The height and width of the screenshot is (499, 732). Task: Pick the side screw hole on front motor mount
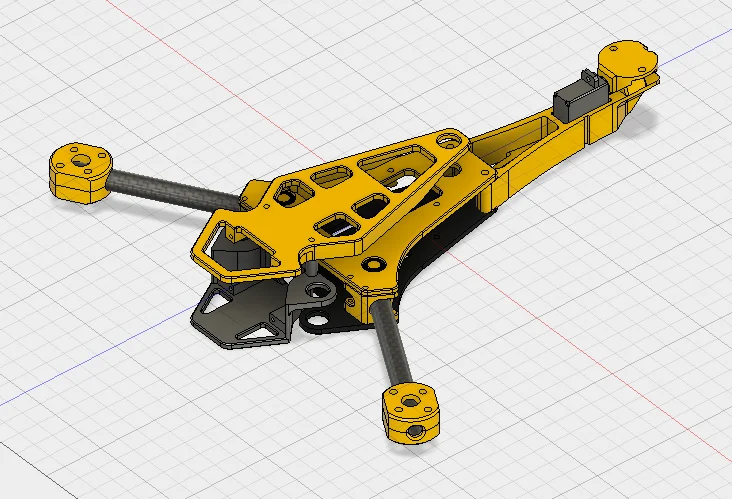click(x=414, y=433)
